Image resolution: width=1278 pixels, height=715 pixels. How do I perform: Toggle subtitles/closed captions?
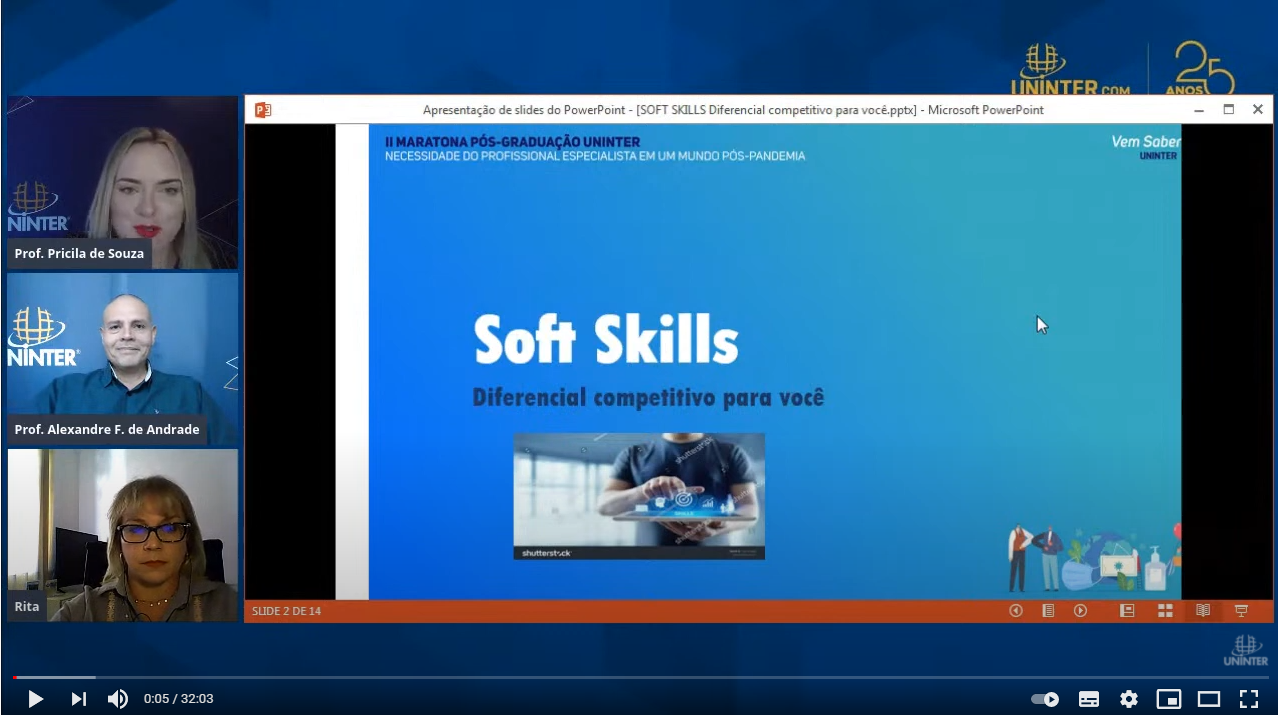(x=1089, y=699)
